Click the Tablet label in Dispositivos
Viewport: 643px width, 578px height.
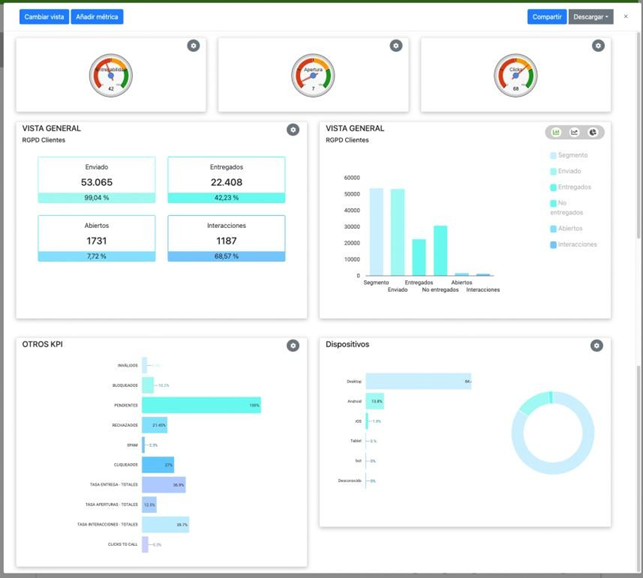pos(356,441)
